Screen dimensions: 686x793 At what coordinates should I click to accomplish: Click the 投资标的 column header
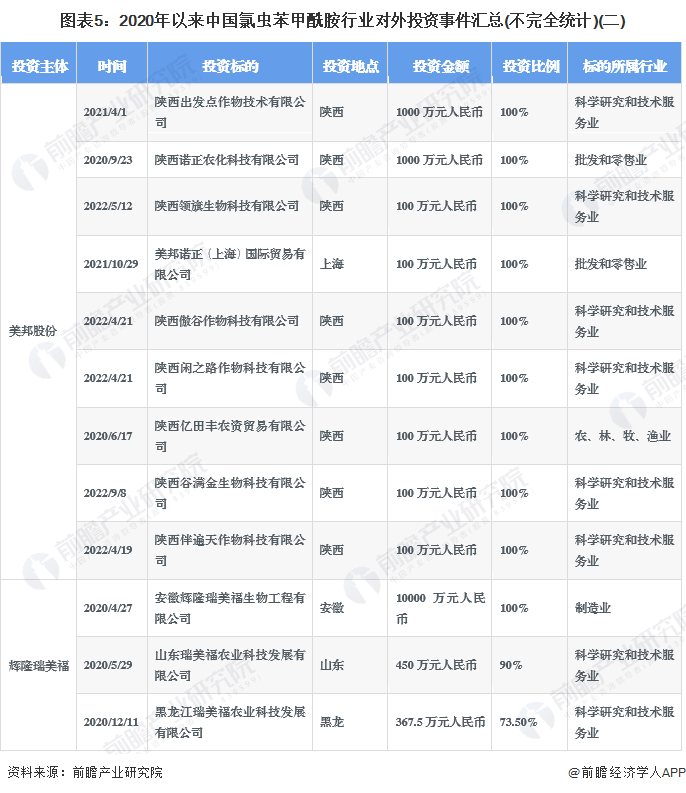pyautogui.click(x=230, y=63)
